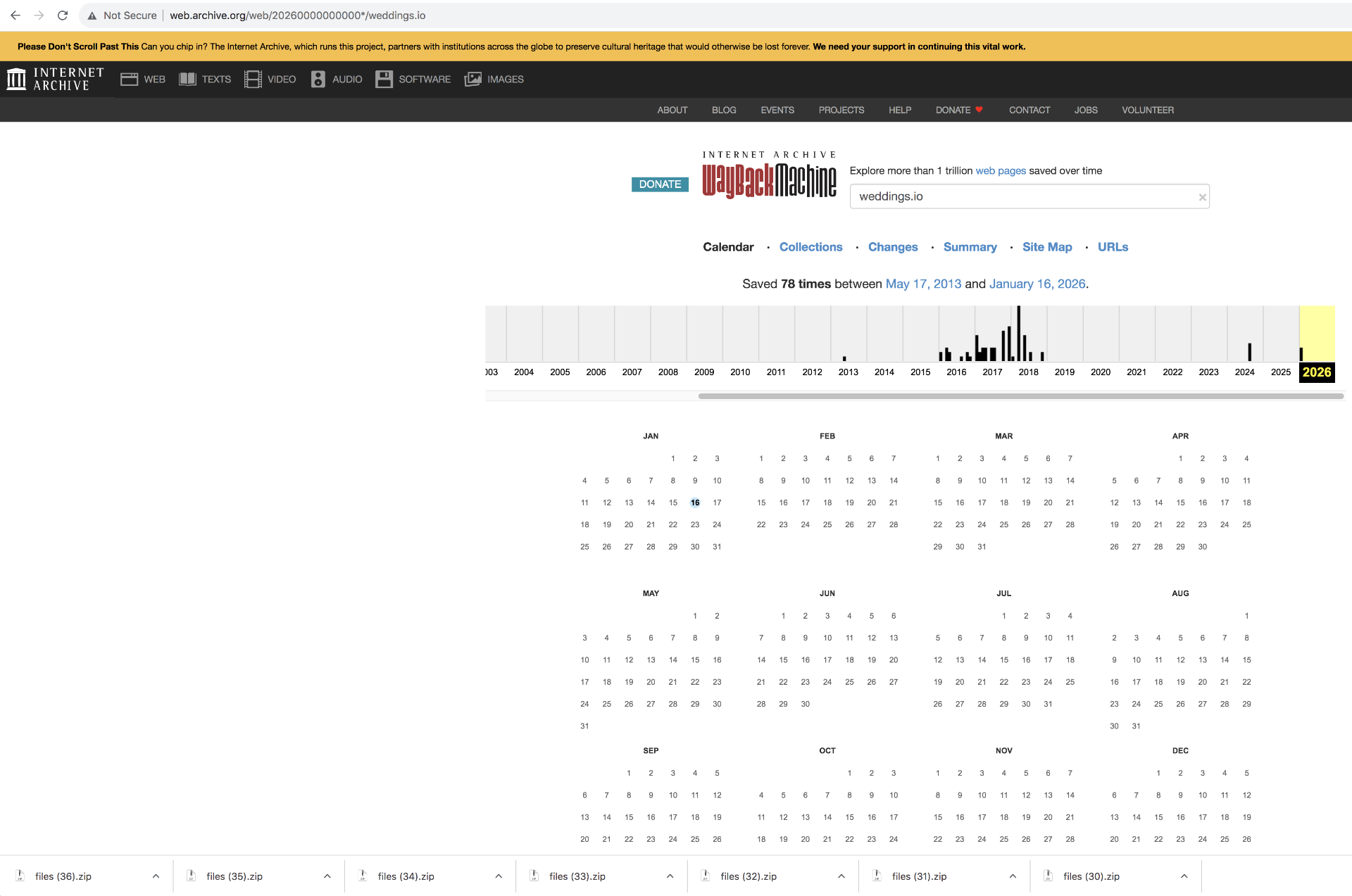Expand options for files (33).zip download
This screenshot has width=1352, height=896.
(x=670, y=876)
